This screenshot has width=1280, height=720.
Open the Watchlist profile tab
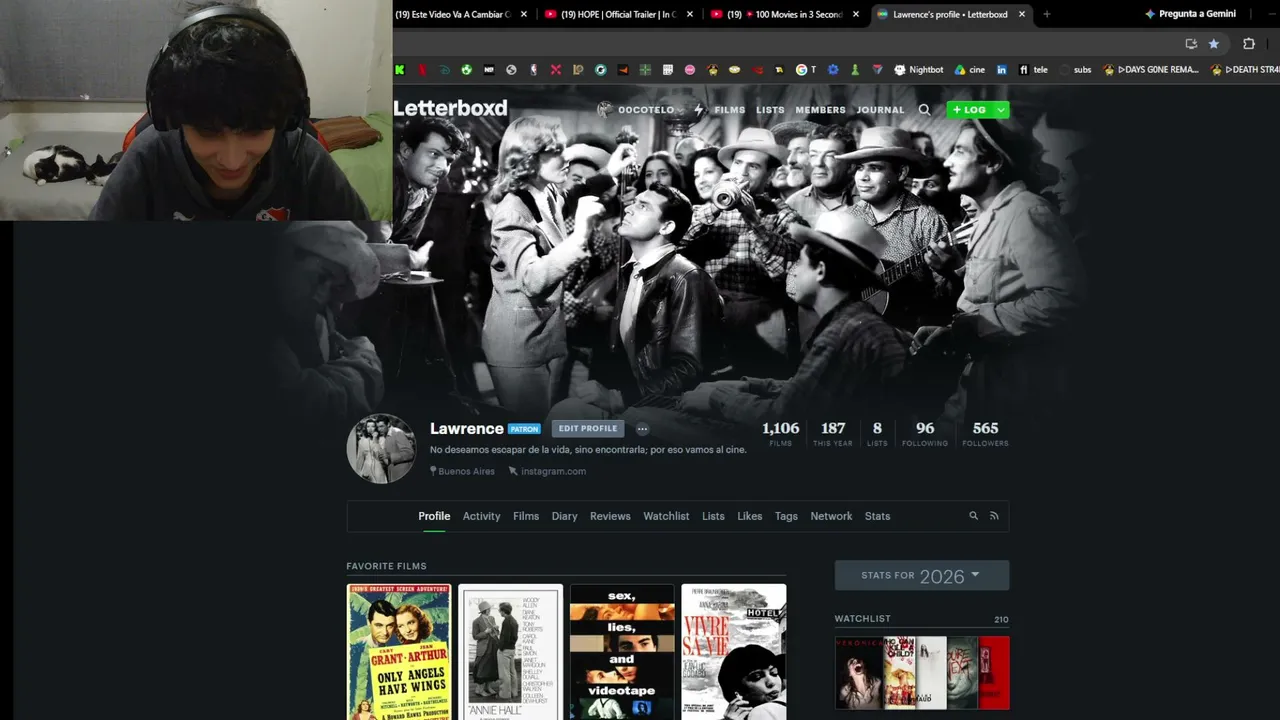coord(666,516)
